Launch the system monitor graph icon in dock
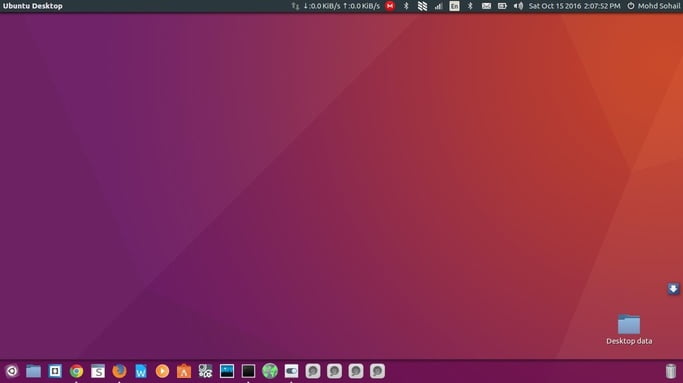Image resolution: width=683 pixels, height=383 pixels. [x=227, y=371]
